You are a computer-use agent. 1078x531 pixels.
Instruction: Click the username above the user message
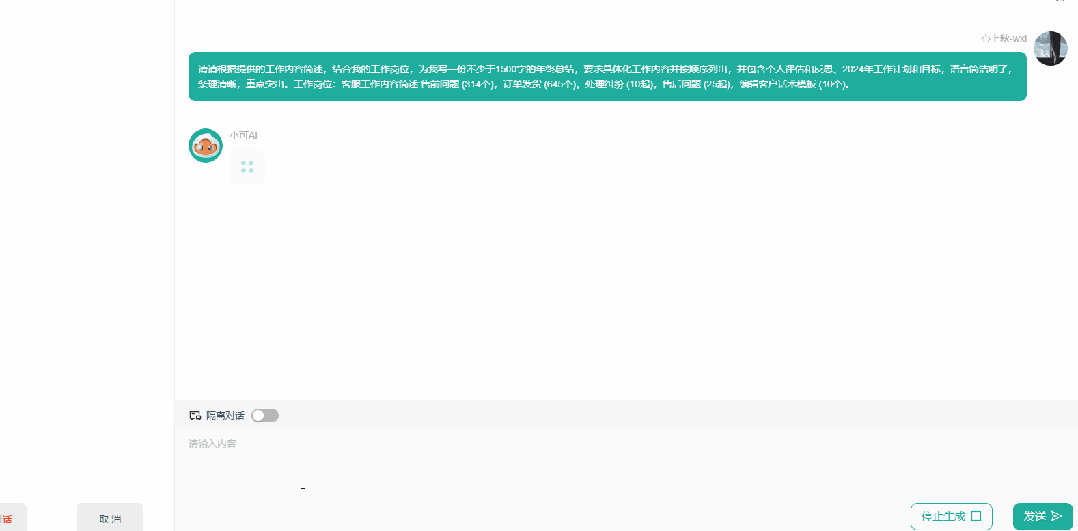[1004, 38]
